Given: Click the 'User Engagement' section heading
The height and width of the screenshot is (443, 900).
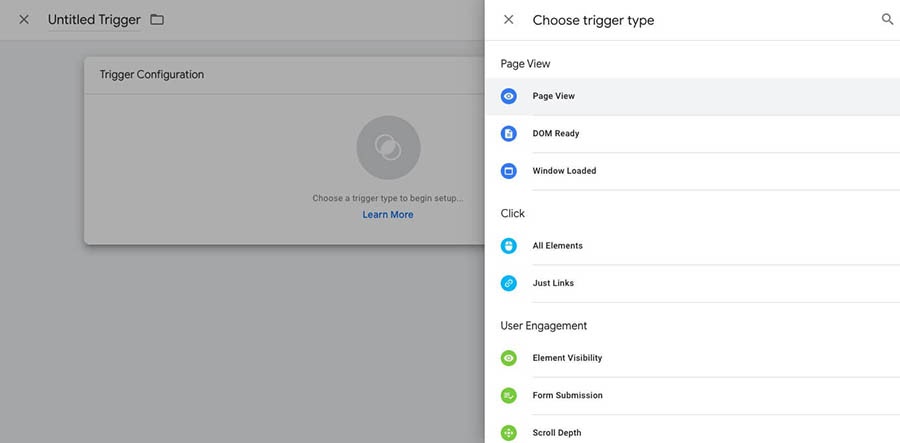Looking at the screenshot, I should pos(544,325).
